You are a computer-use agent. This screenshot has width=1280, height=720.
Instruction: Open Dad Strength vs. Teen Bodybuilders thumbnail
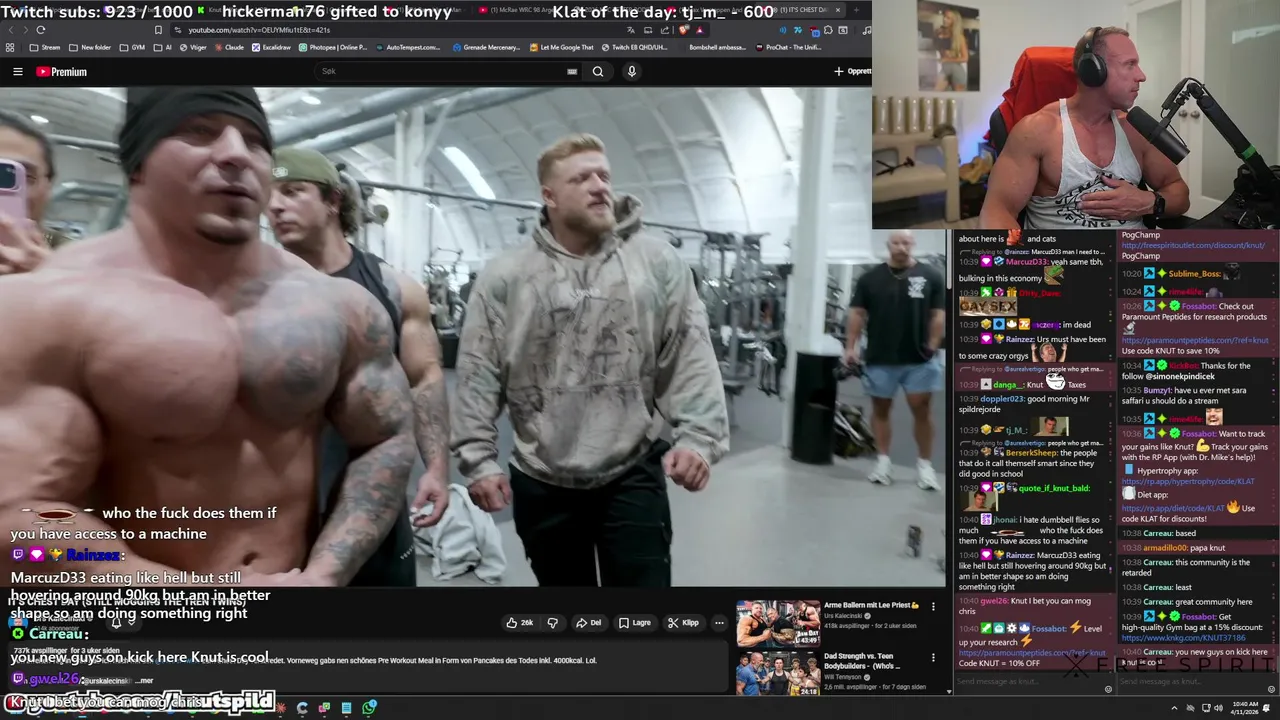click(x=777, y=673)
